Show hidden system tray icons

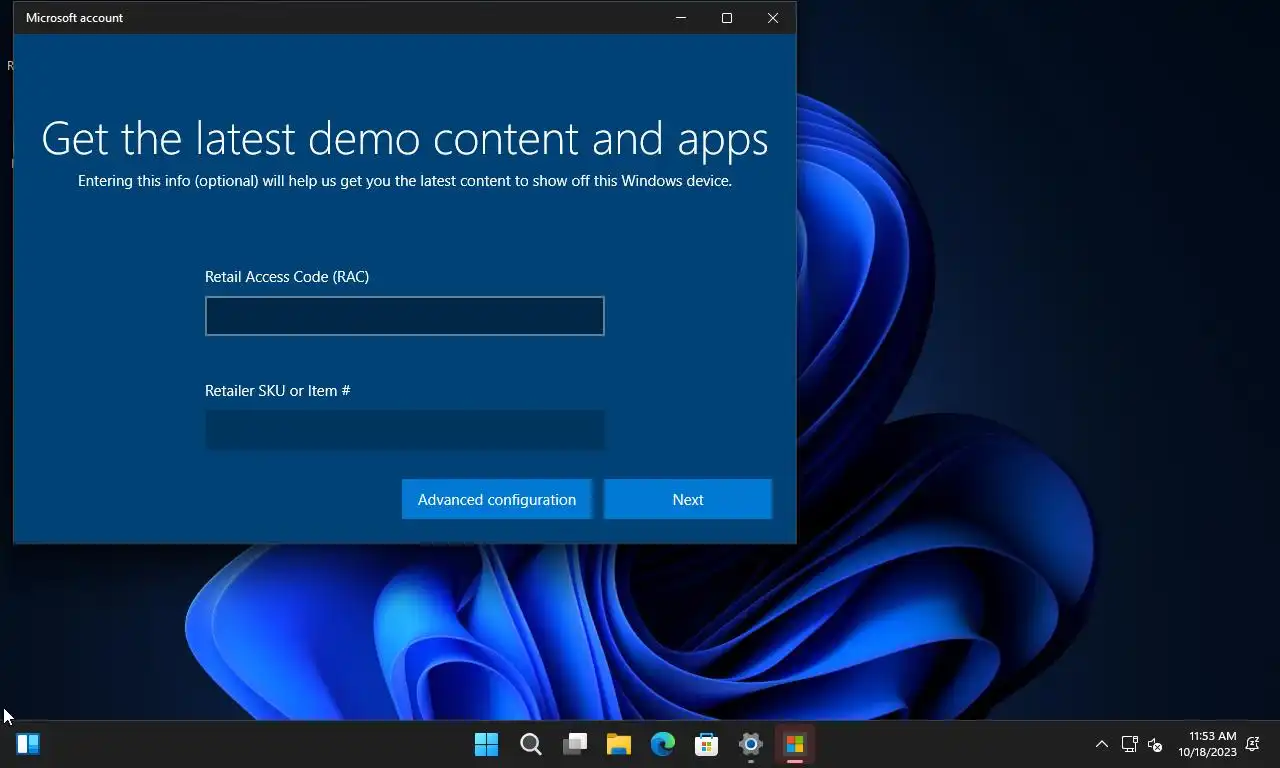1102,744
